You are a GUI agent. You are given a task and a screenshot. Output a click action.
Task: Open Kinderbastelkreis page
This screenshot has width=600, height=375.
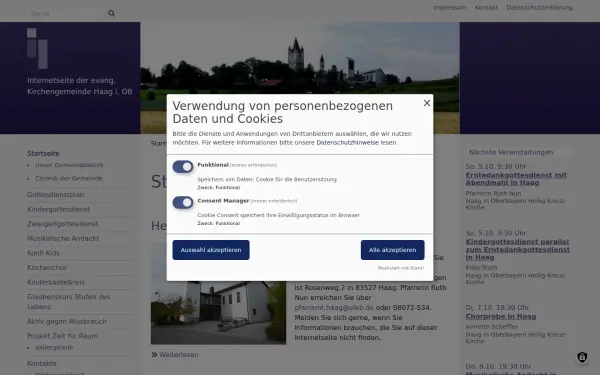[x=56, y=282]
